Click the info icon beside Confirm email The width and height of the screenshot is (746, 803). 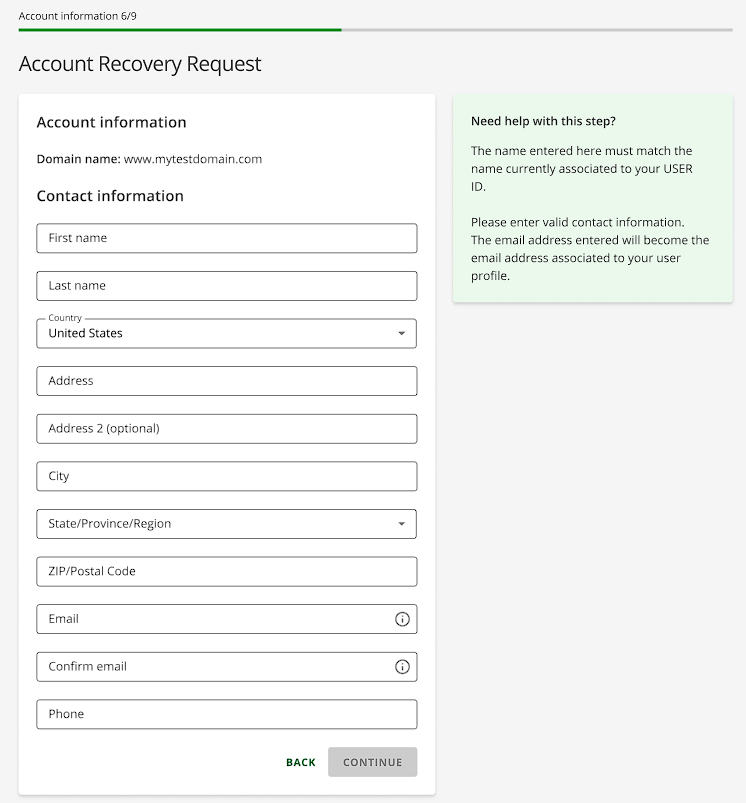coord(402,667)
